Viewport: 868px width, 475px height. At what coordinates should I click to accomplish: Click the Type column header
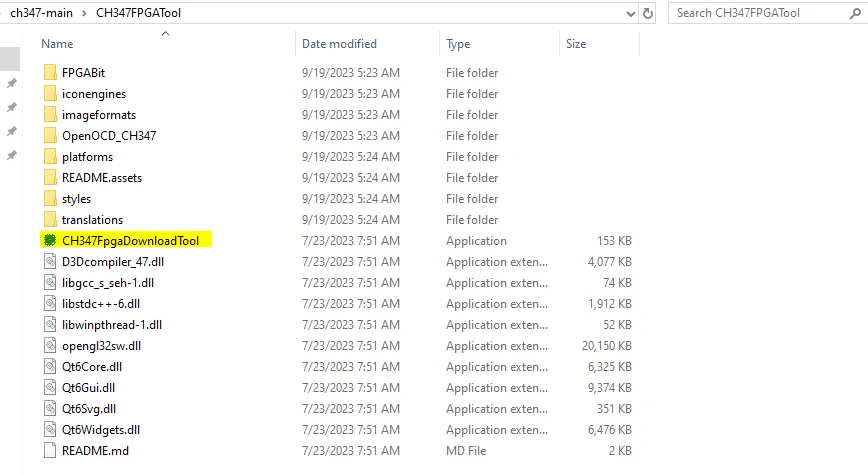(x=458, y=44)
